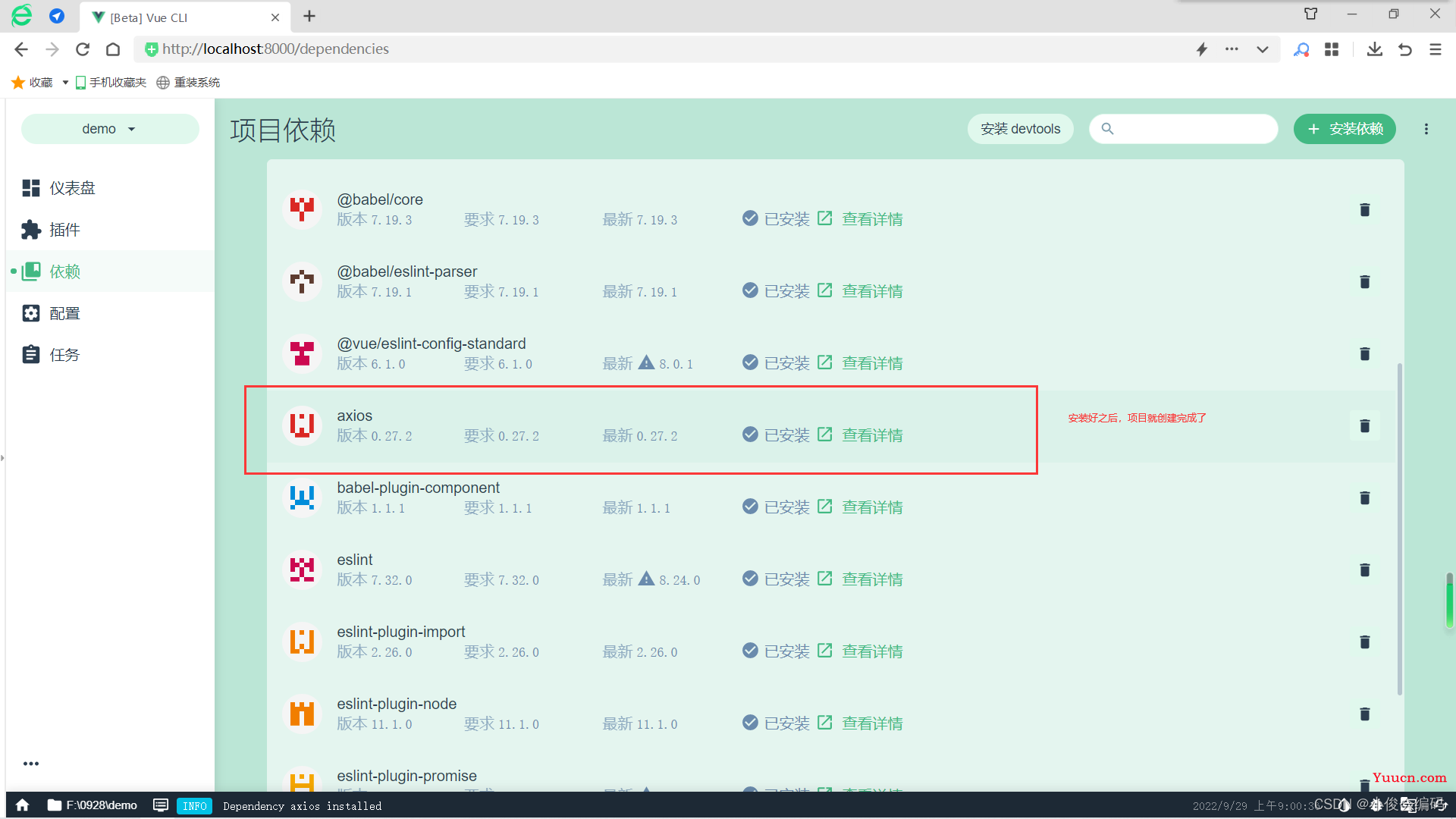Reload the page with browser refresh icon
This screenshot has width=1456, height=819.
click(83, 49)
